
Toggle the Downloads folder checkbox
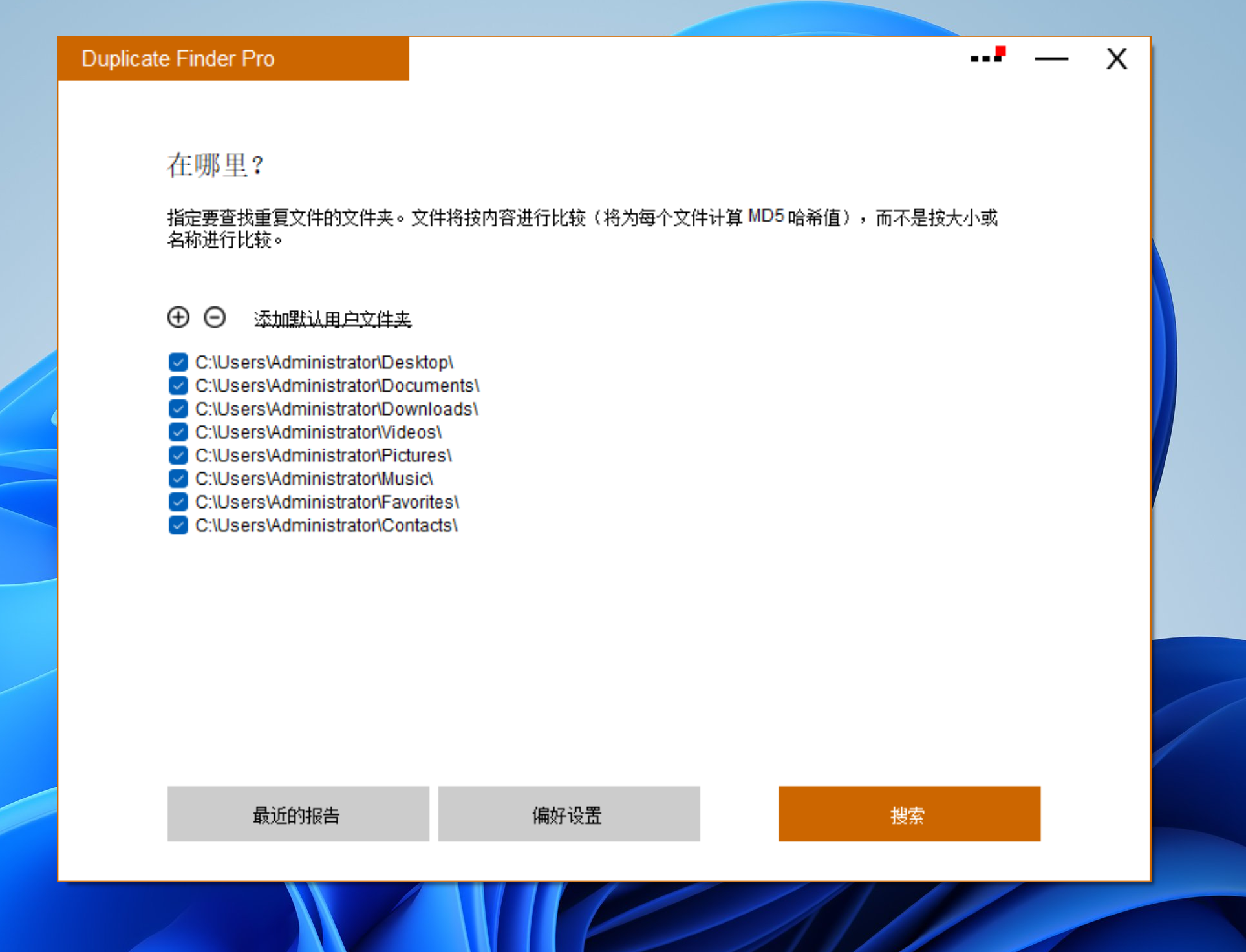(178, 408)
